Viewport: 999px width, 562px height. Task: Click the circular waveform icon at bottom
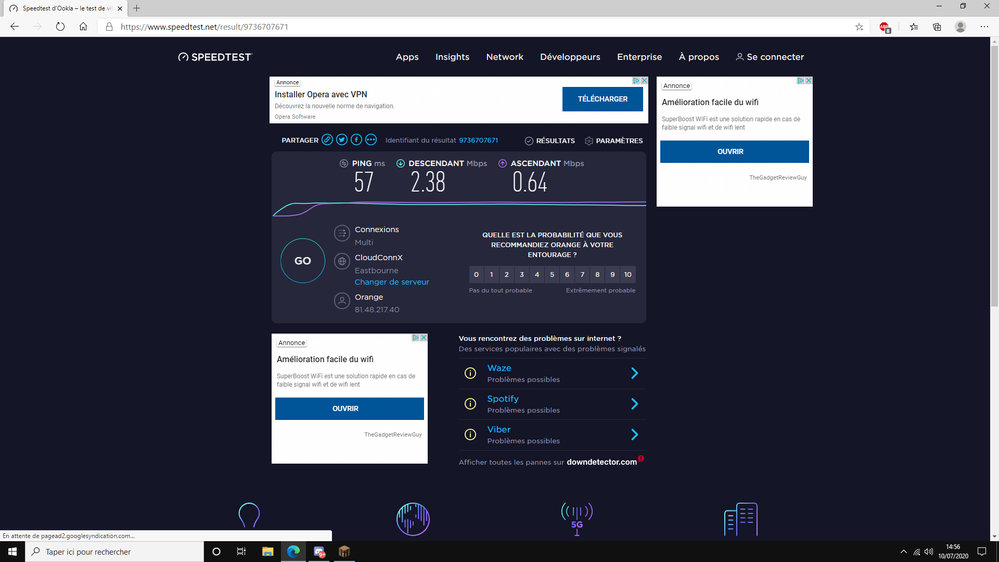[x=413, y=519]
